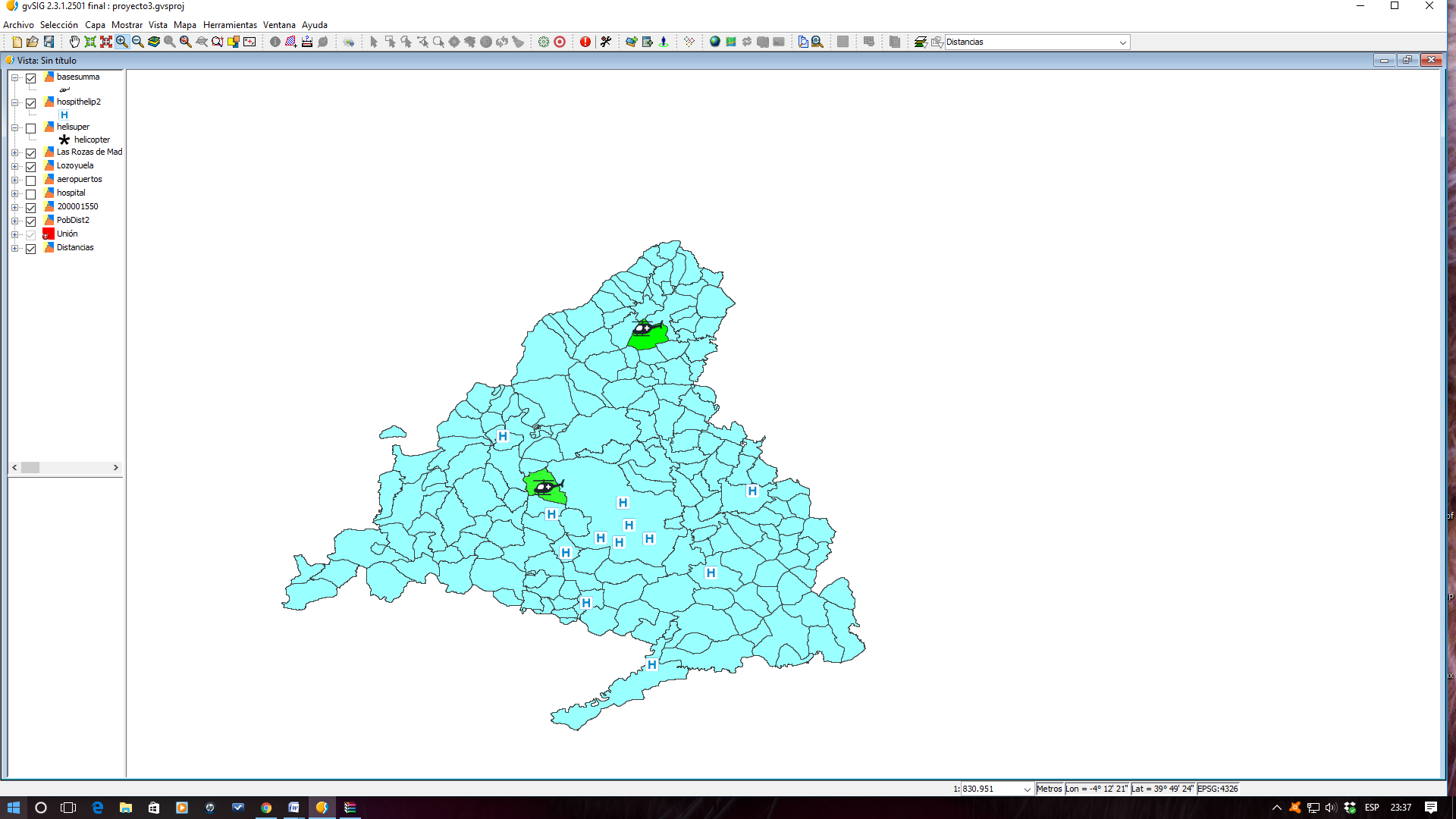Click the TOC horizontal scrollbar right arrow

click(x=115, y=468)
